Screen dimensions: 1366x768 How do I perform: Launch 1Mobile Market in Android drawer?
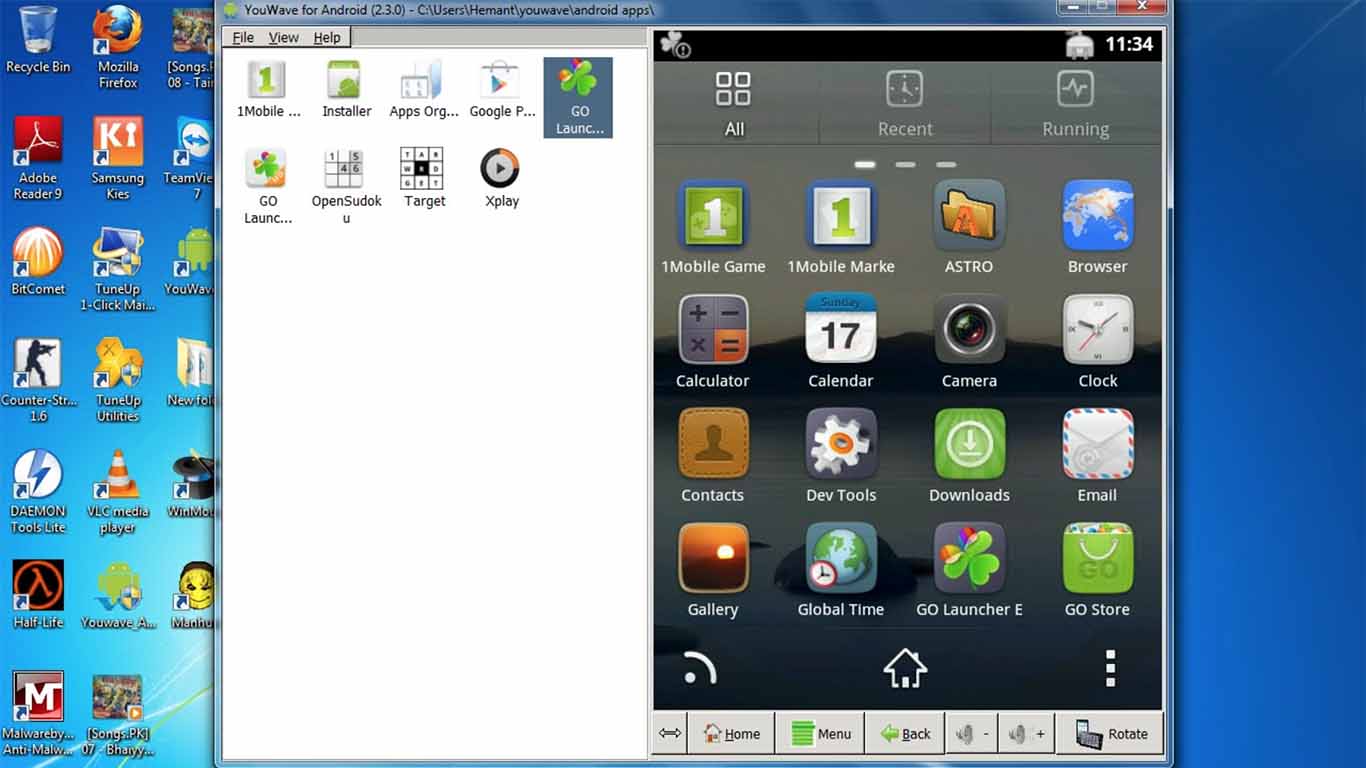841,228
